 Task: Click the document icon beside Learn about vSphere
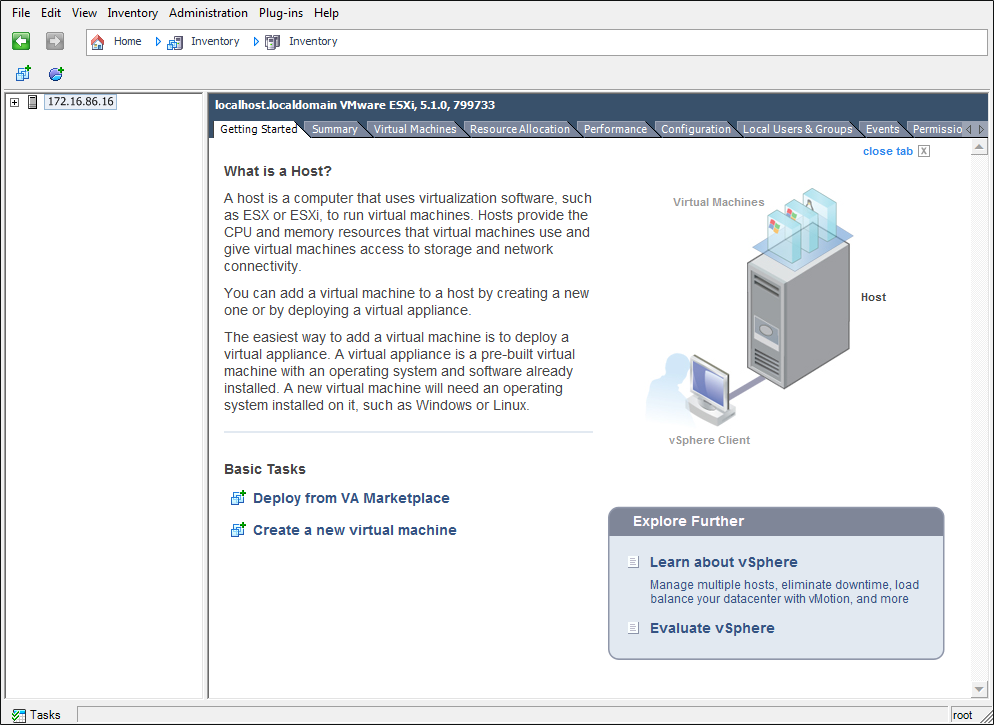point(633,562)
